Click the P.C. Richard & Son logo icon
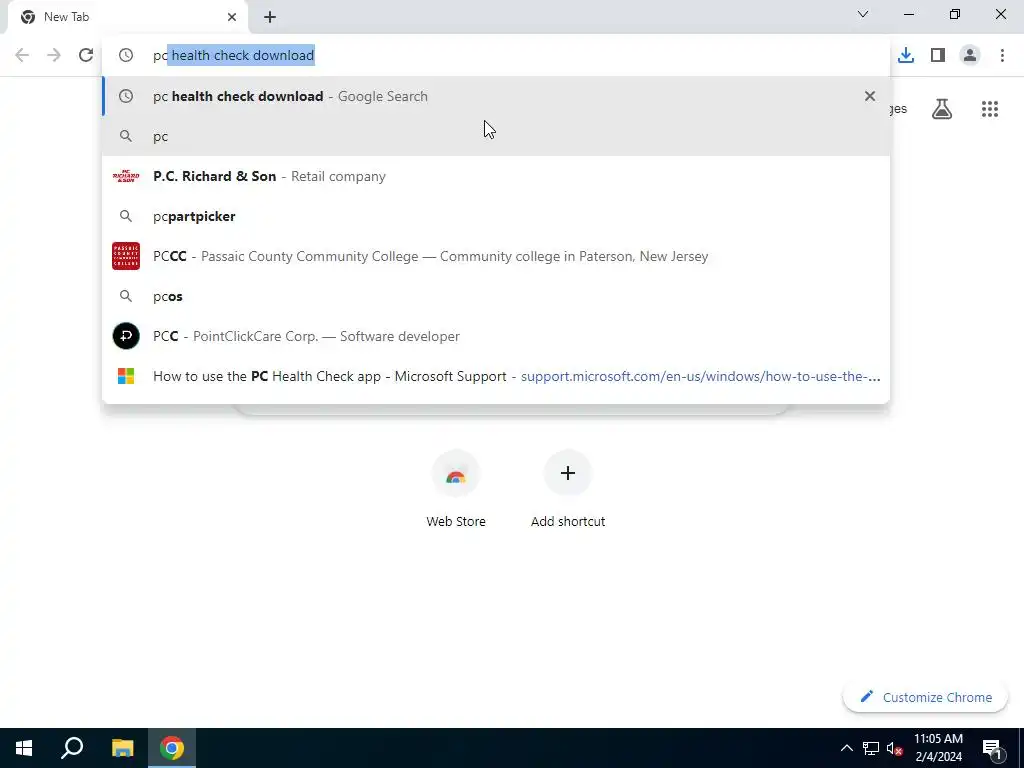 point(126,176)
